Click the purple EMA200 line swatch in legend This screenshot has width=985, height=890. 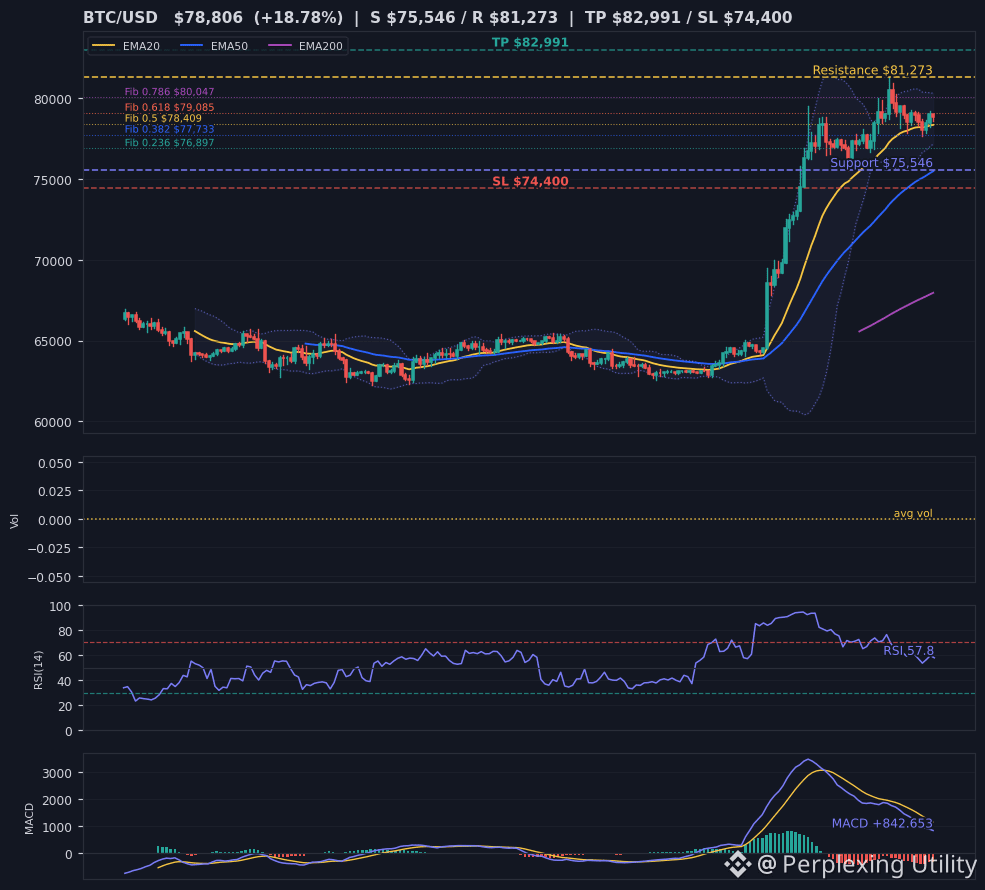(x=280, y=46)
